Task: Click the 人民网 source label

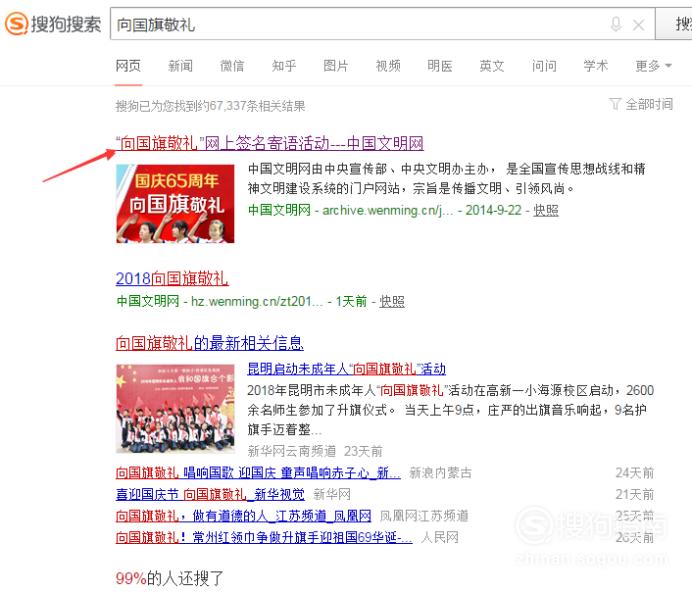Action: 440,538
